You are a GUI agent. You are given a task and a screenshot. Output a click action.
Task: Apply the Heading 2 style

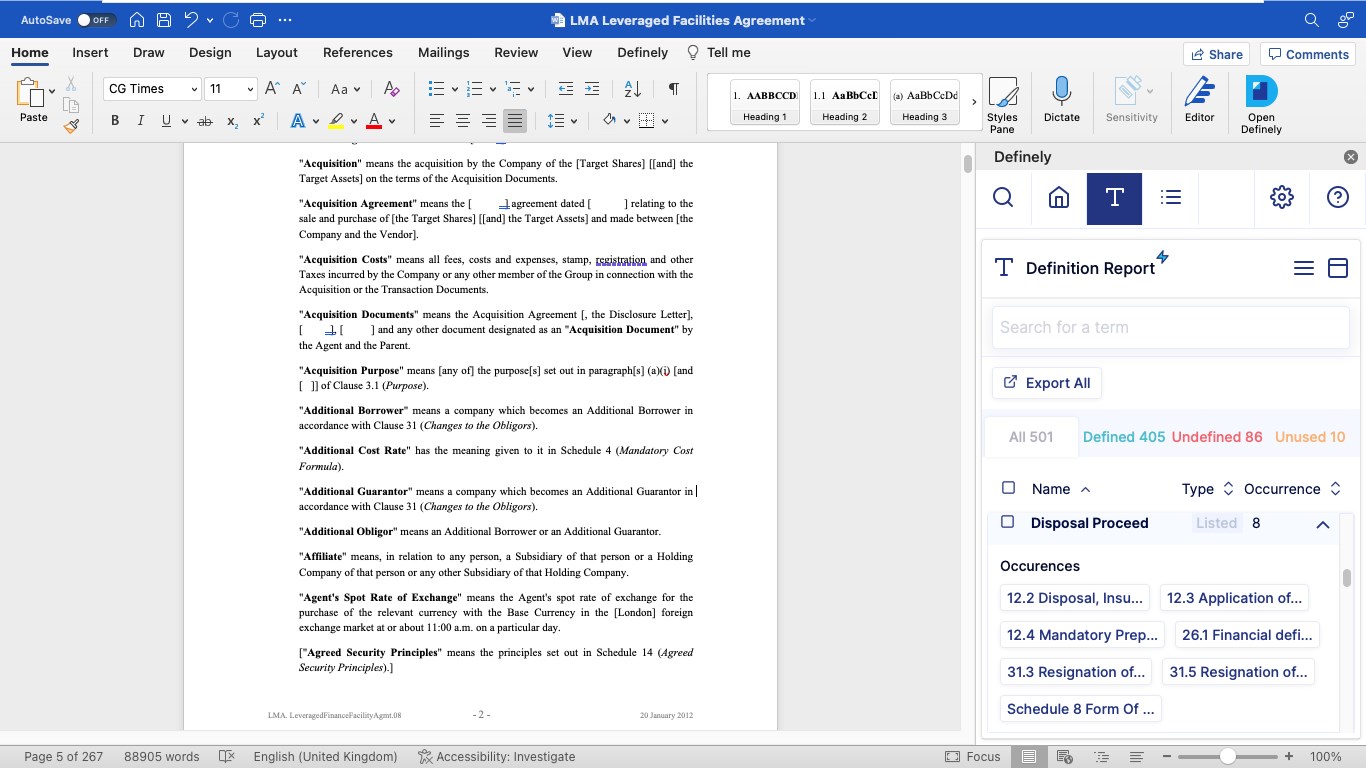click(x=845, y=102)
